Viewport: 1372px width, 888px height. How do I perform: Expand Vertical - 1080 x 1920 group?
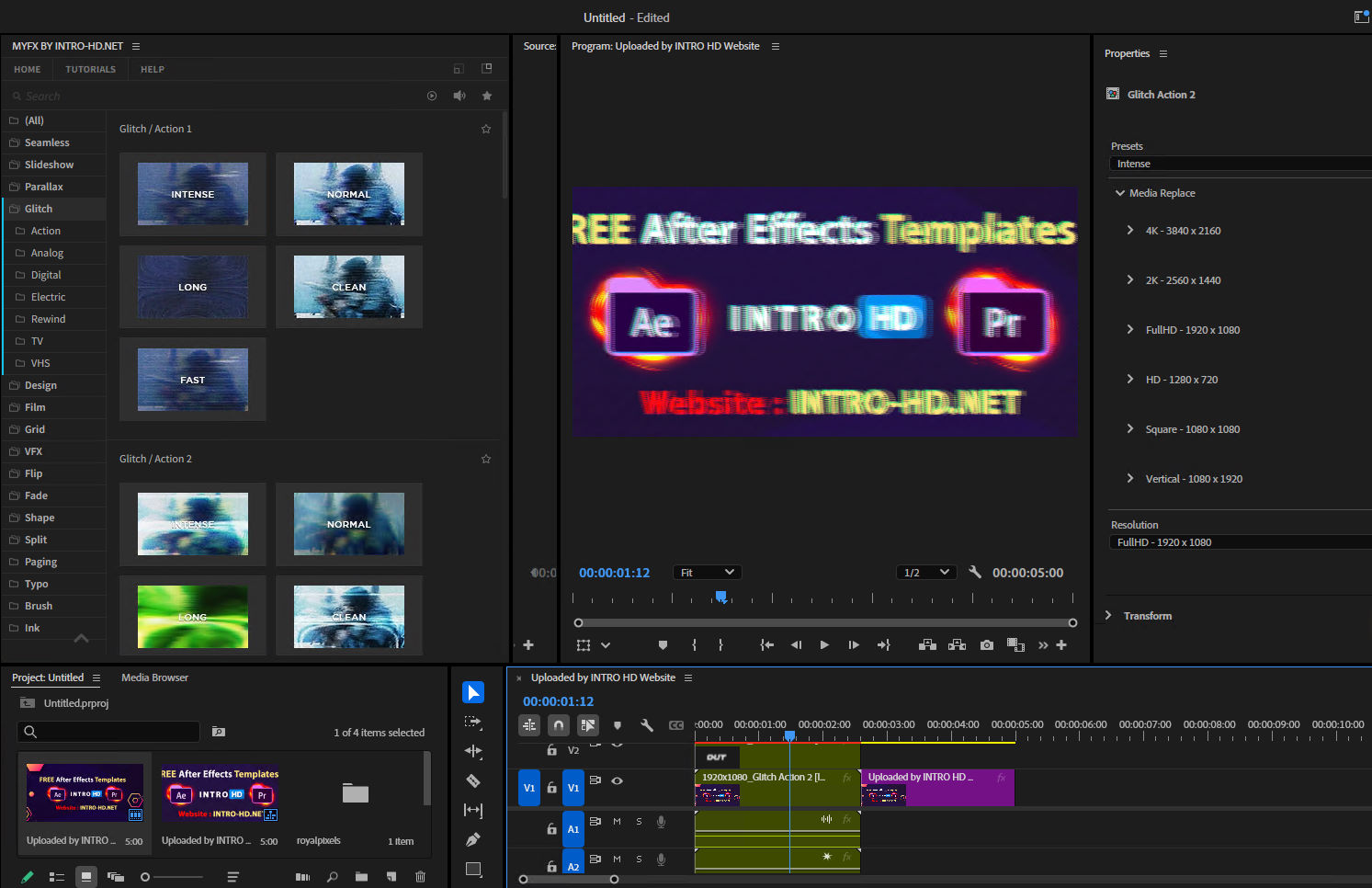1129,478
